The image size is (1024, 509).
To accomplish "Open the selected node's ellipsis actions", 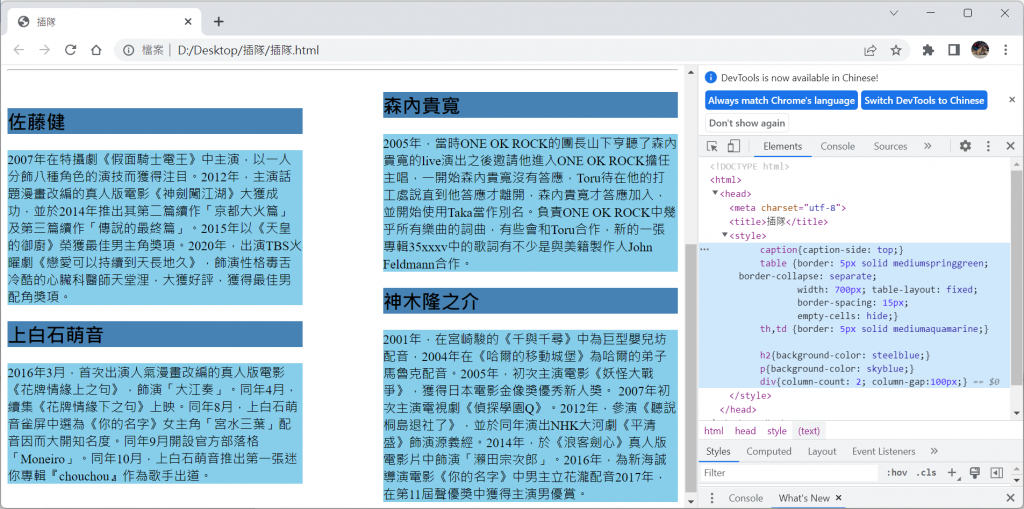I will 704,250.
